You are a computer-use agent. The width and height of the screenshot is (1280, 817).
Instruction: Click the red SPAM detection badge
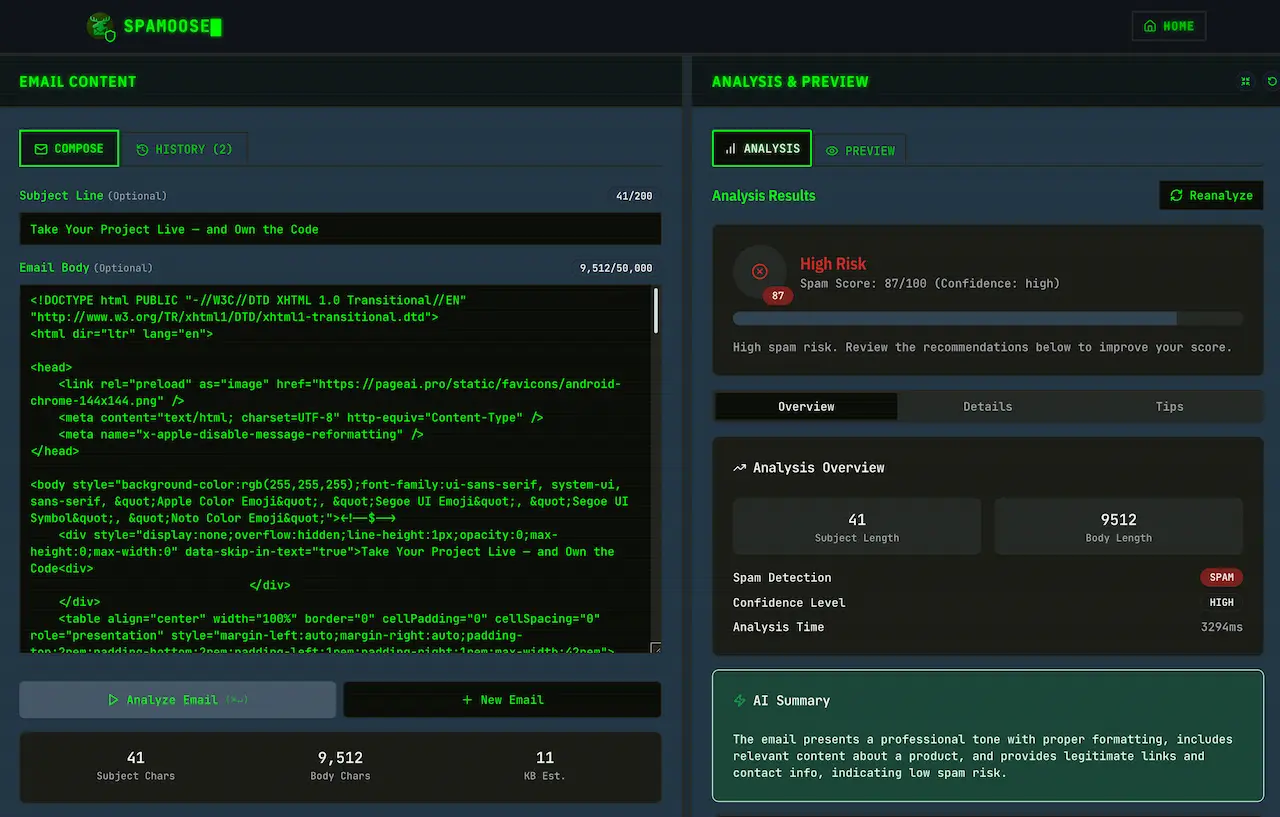tap(1221, 578)
